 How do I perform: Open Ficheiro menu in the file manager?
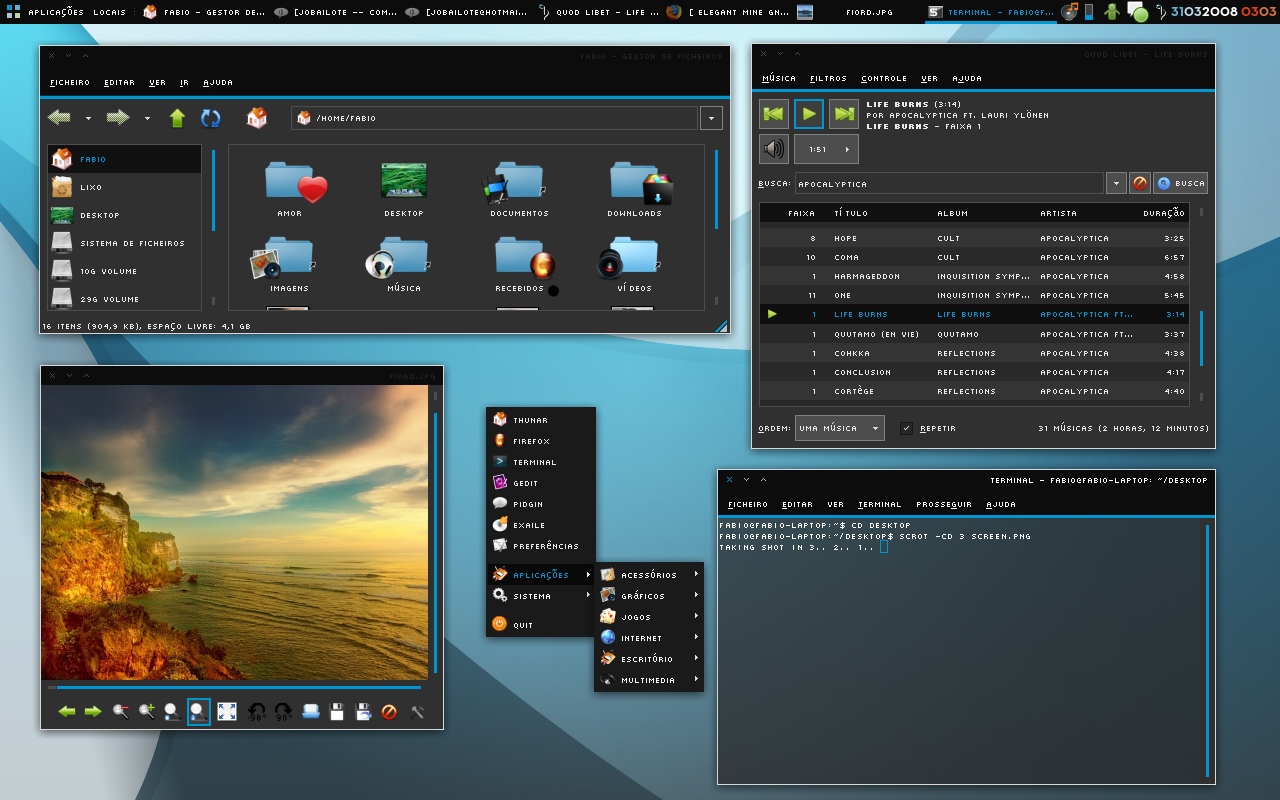[70, 82]
